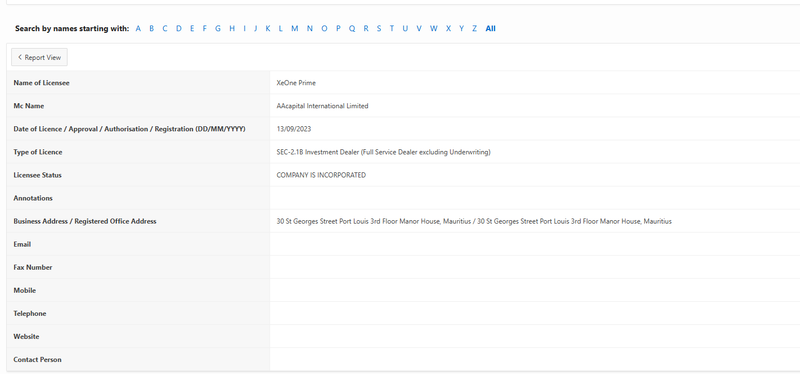Image resolution: width=800 pixels, height=374 pixels.
Task: Show All names in the alphabet filter
Action: (490, 29)
